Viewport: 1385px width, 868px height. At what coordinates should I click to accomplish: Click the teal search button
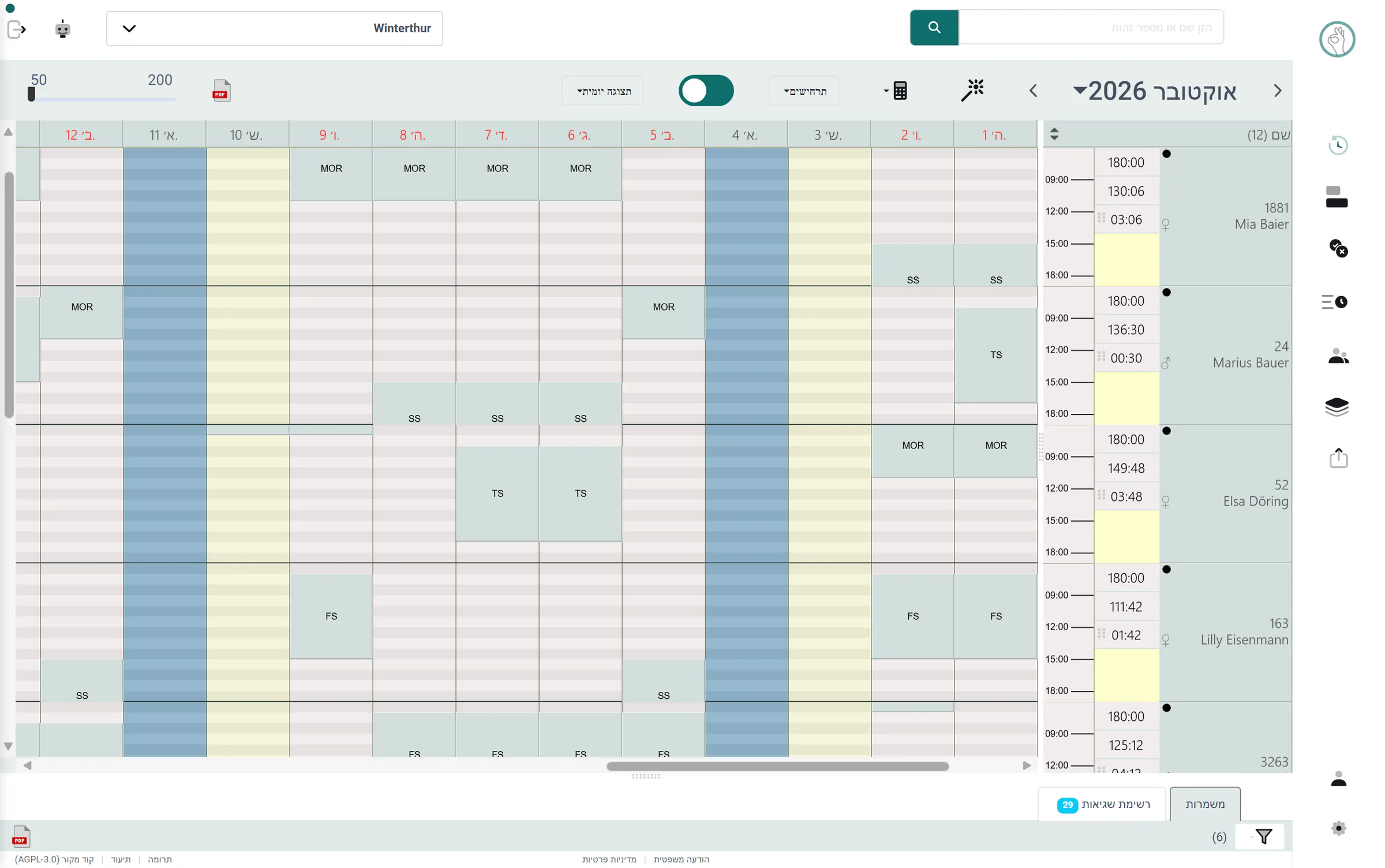point(934,27)
